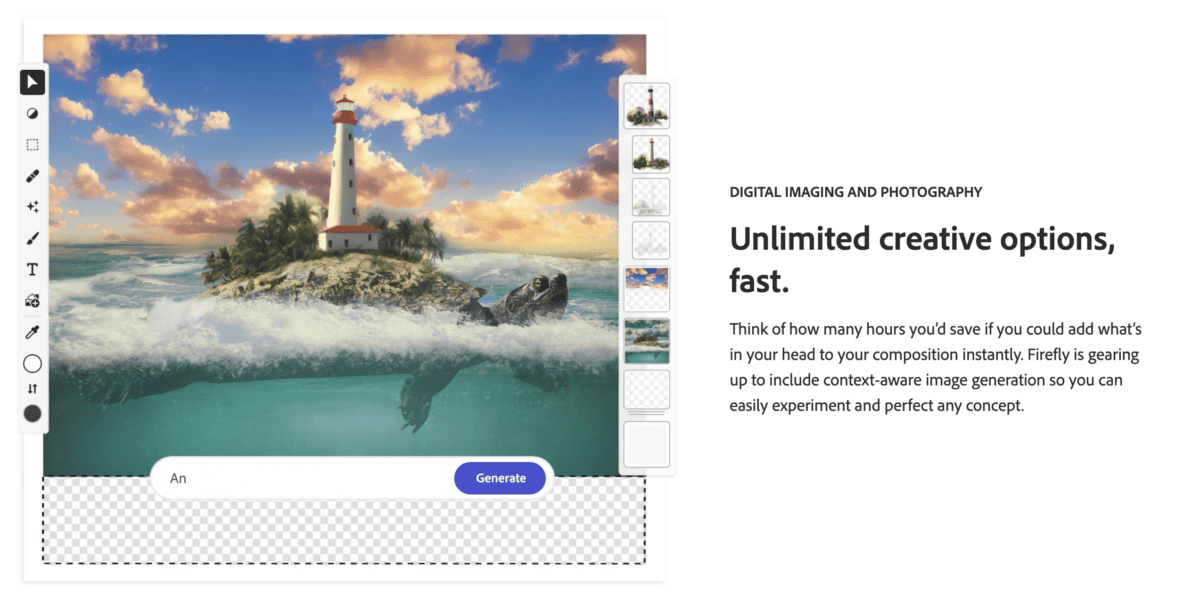This screenshot has width=1200, height=606.
Task: Select the Brush tool
Action: pyautogui.click(x=32, y=238)
